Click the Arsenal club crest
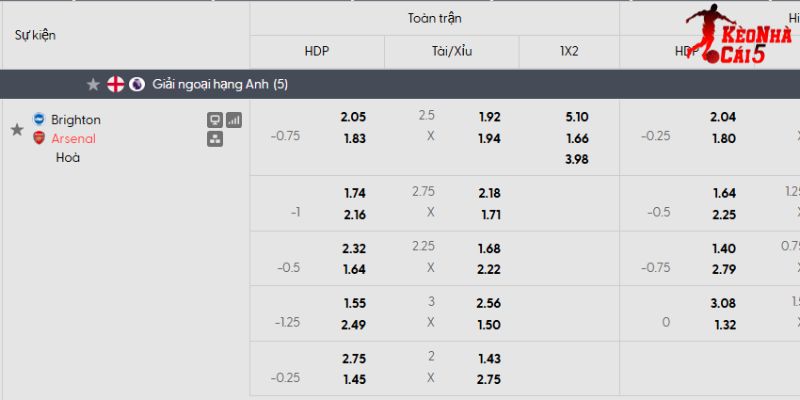Screen dimensions: 800x400 (x=39, y=138)
